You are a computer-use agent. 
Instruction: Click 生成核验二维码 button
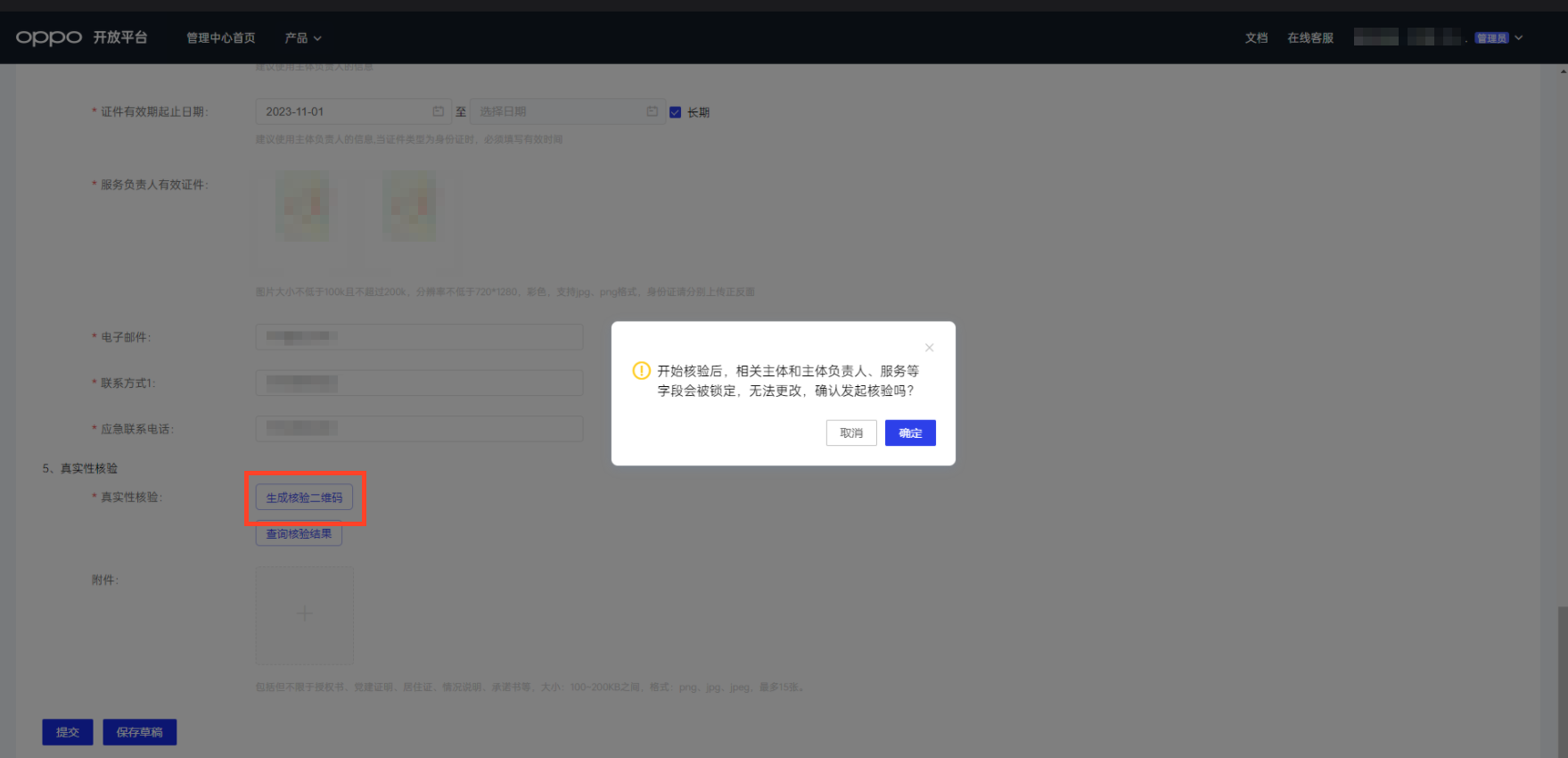(304, 498)
